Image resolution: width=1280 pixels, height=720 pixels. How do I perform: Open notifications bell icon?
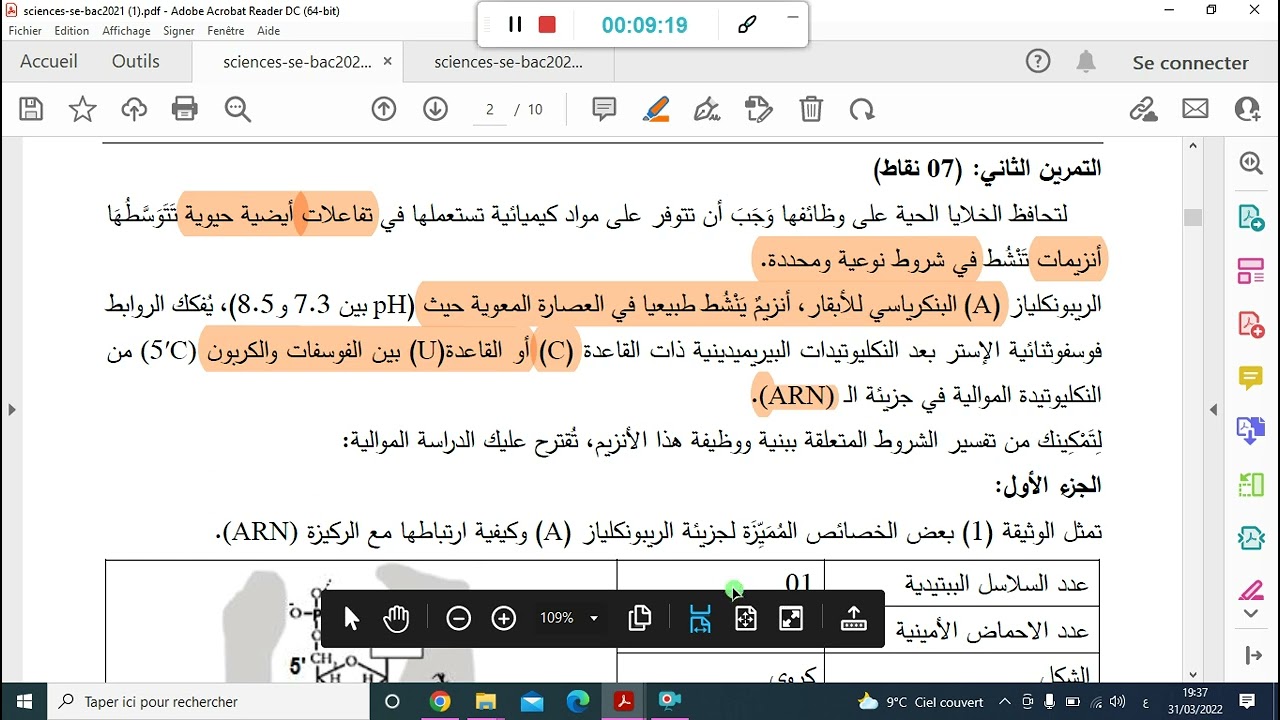coord(1086,62)
